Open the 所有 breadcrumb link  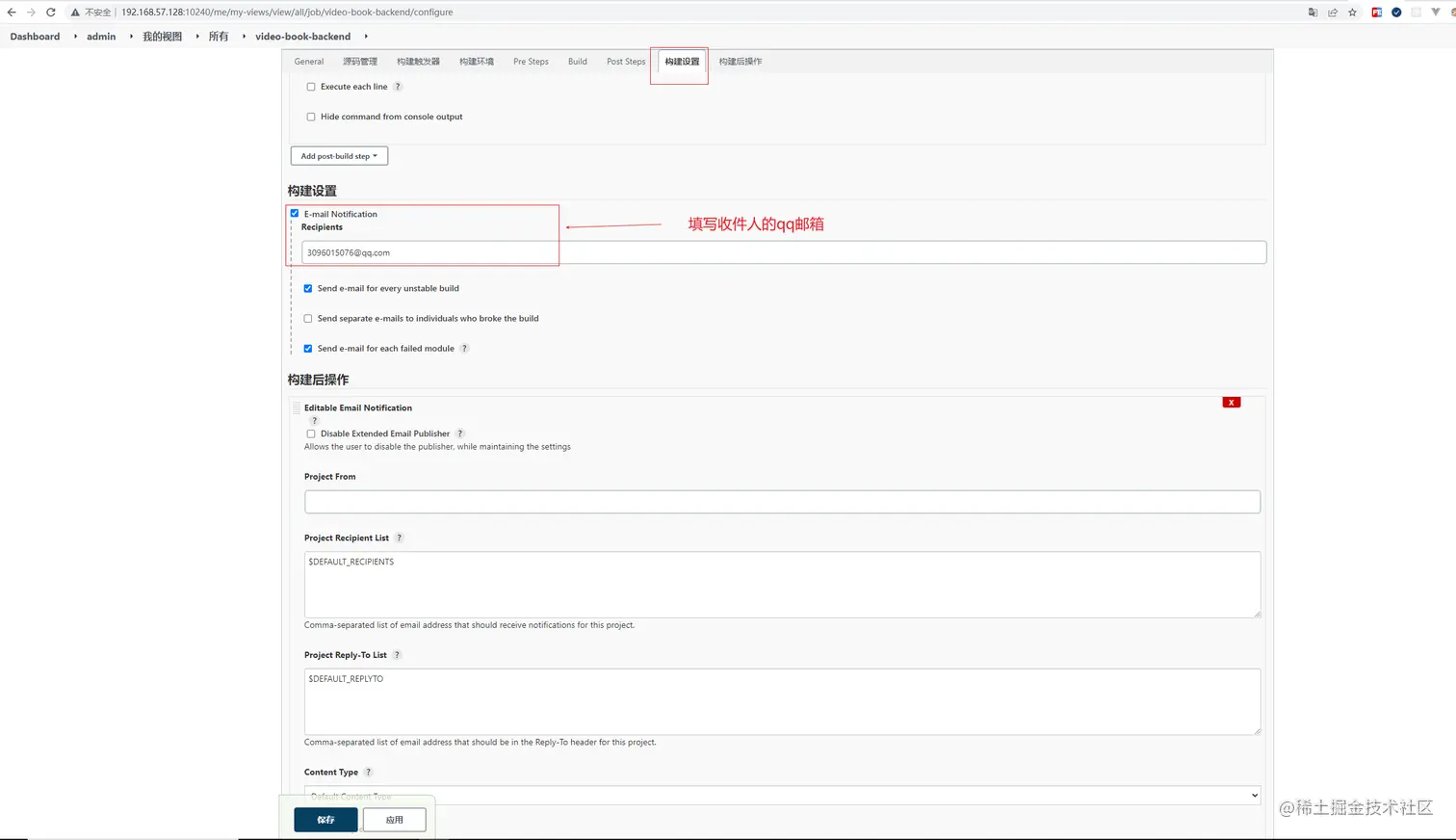pyautogui.click(x=219, y=37)
